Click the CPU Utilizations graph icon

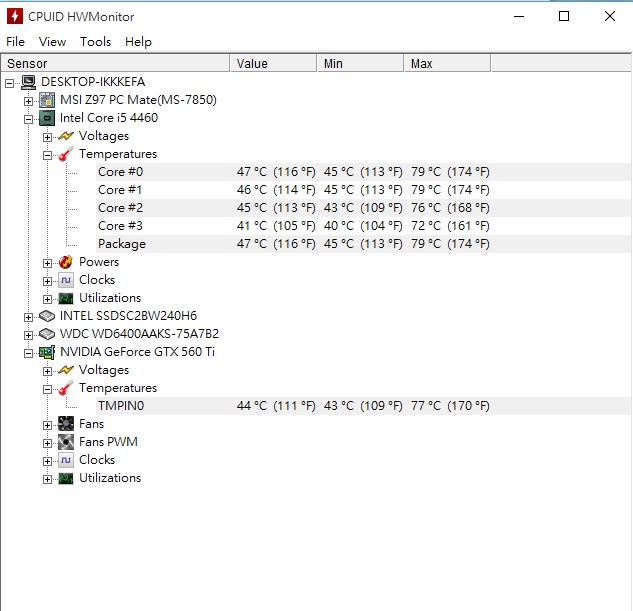coord(66,298)
